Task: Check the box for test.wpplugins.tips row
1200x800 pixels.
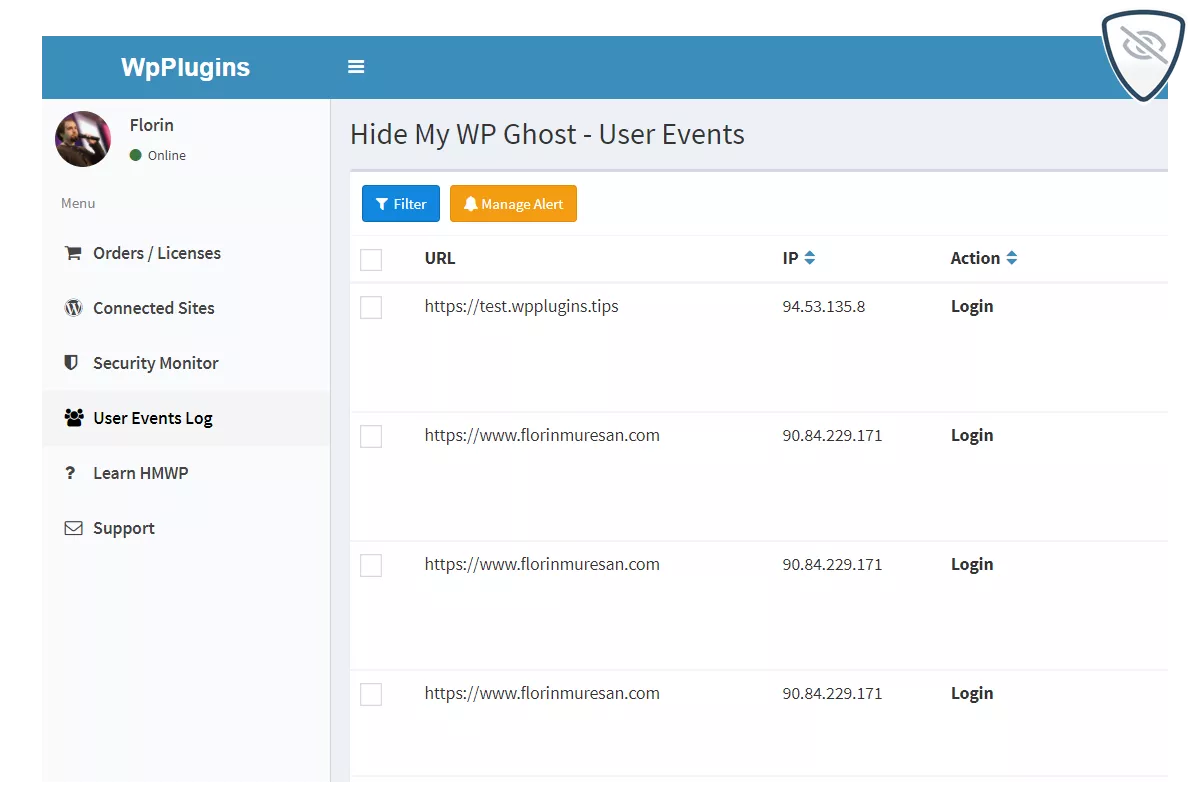Action: (371, 308)
